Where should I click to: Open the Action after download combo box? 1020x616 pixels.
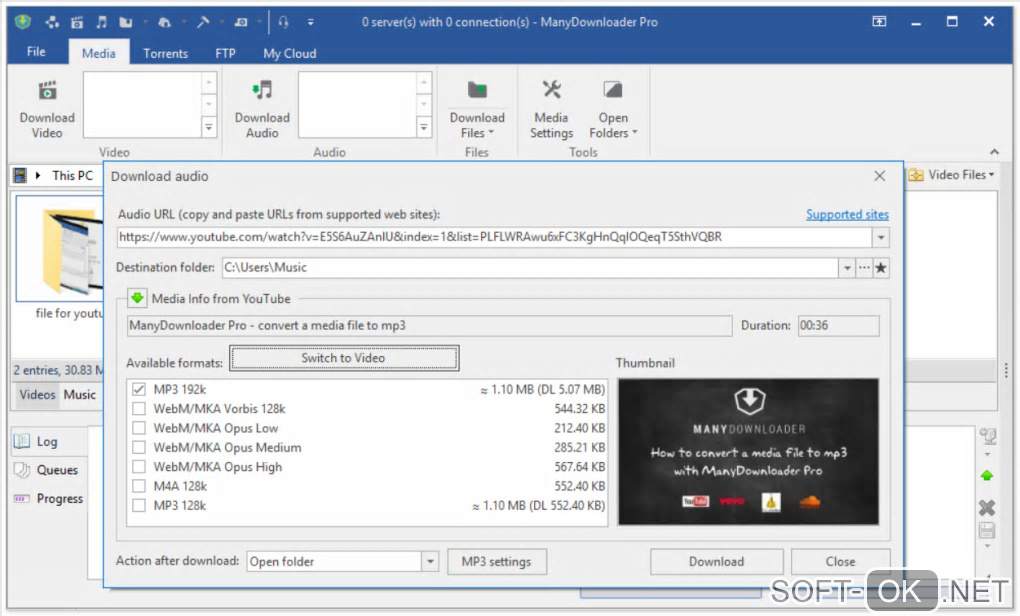[x=342, y=561]
